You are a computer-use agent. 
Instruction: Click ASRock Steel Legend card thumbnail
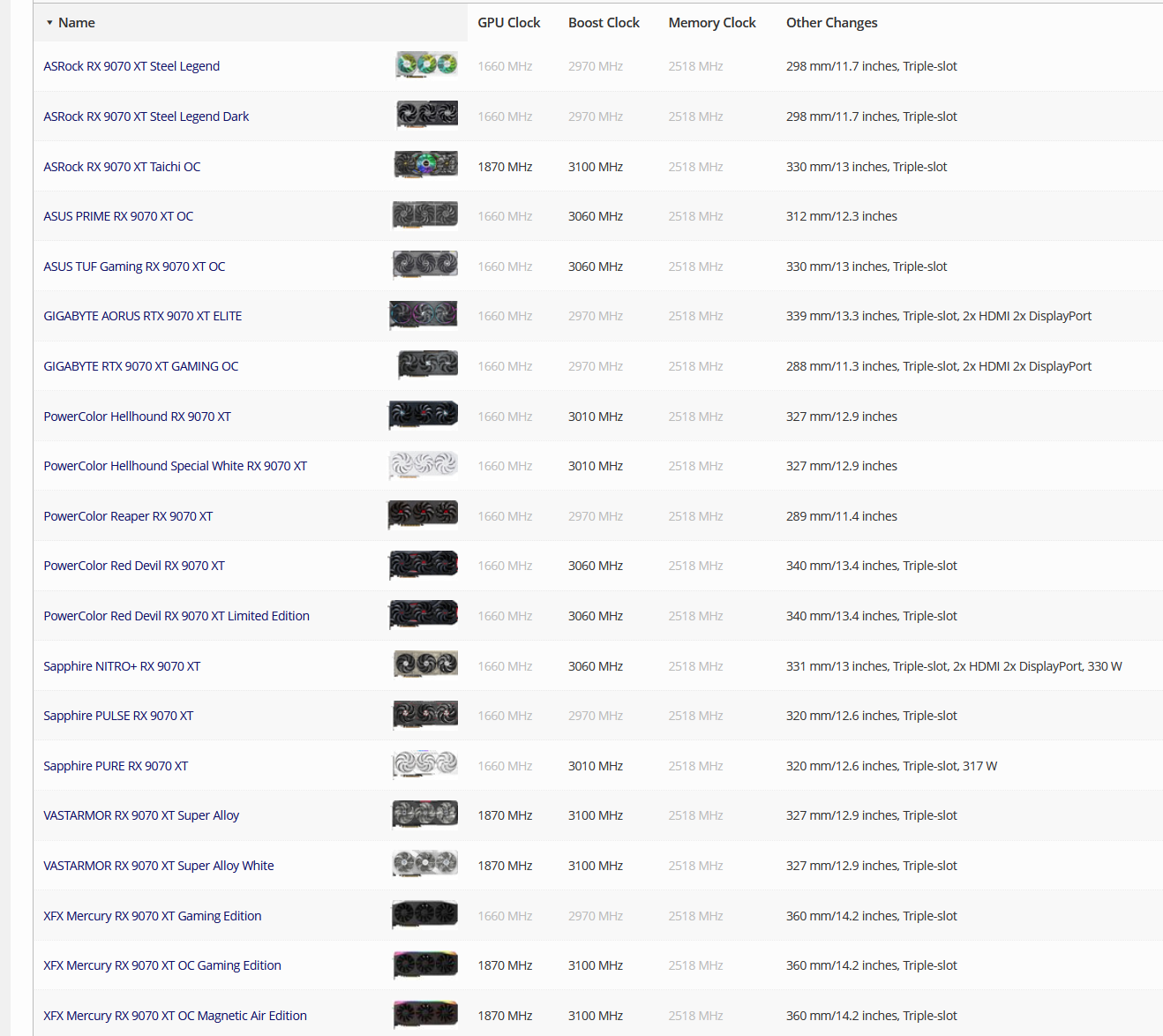pos(426,64)
